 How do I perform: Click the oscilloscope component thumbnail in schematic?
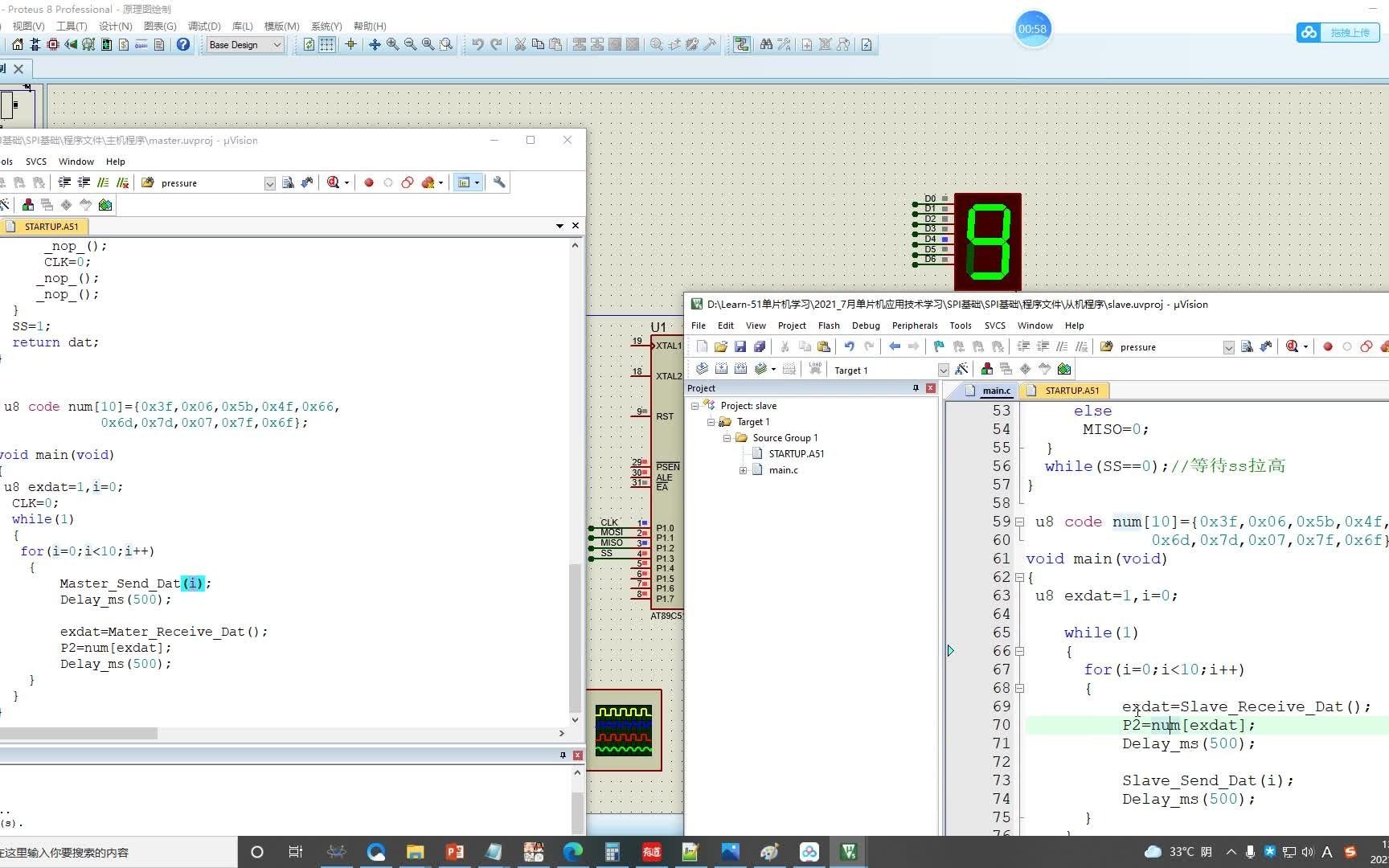point(624,730)
